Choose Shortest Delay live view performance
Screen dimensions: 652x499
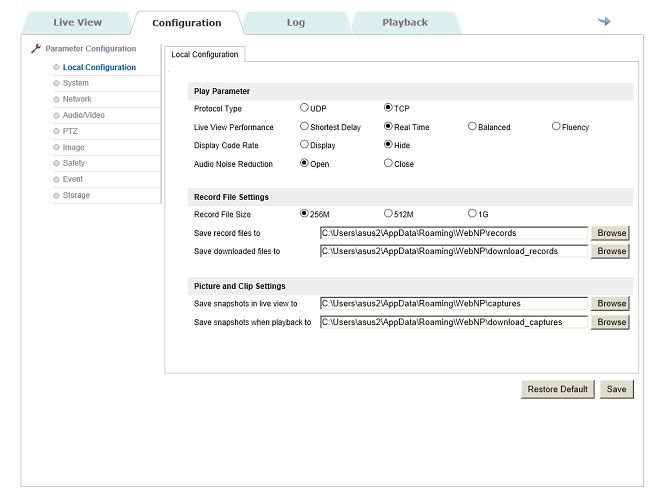tap(305, 127)
